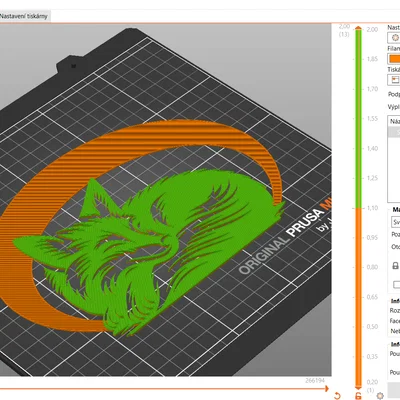Viewport: 400px width, 400px height.
Task: Click the Náz column header in object list
Action: pyautogui.click(x=395, y=121)
